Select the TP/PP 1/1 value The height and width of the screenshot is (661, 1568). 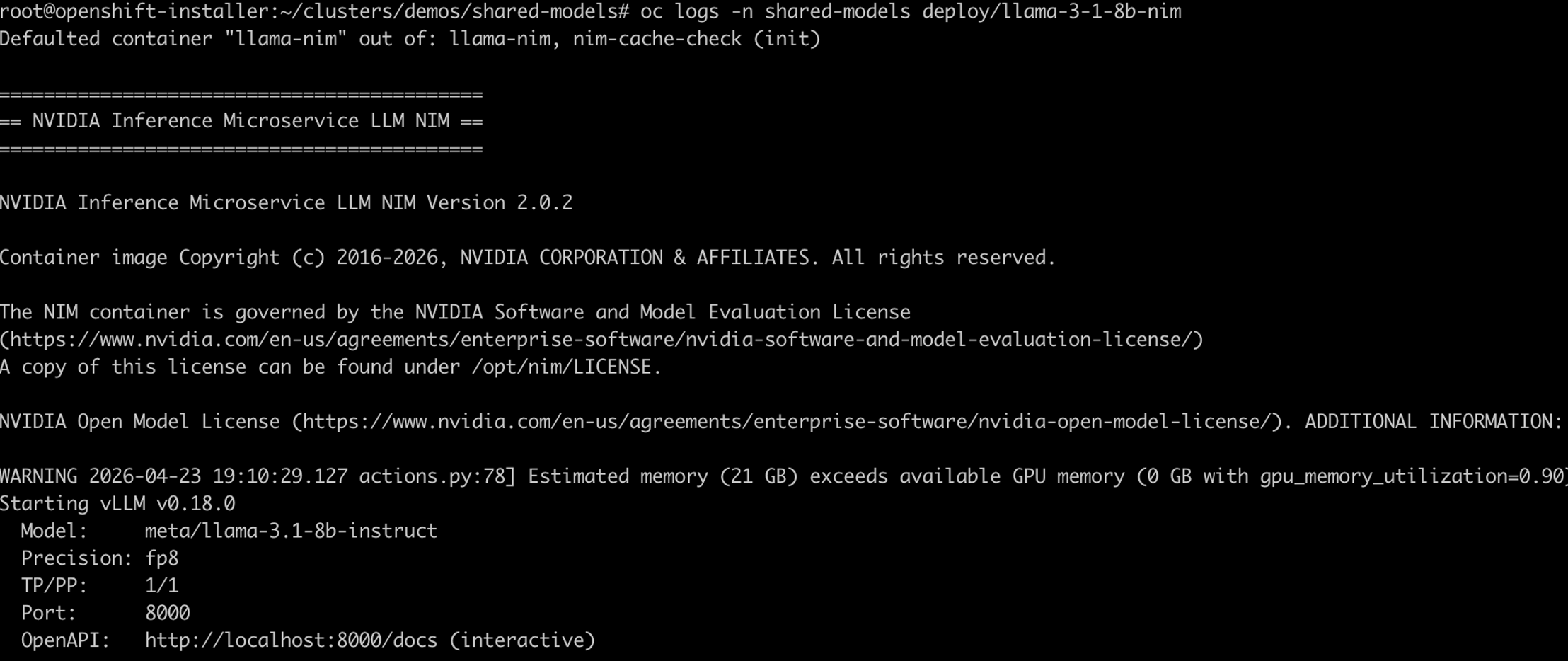(x=162, y=586)
